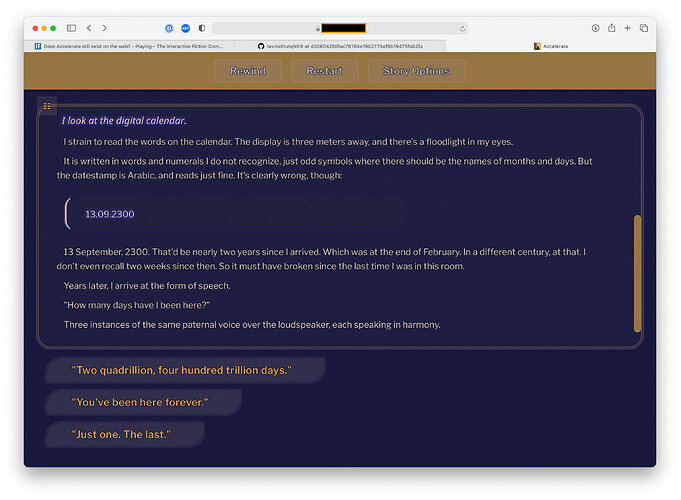681x500 pixels.
Task: Click the green fullscreen window button
Action: point(53,28)
